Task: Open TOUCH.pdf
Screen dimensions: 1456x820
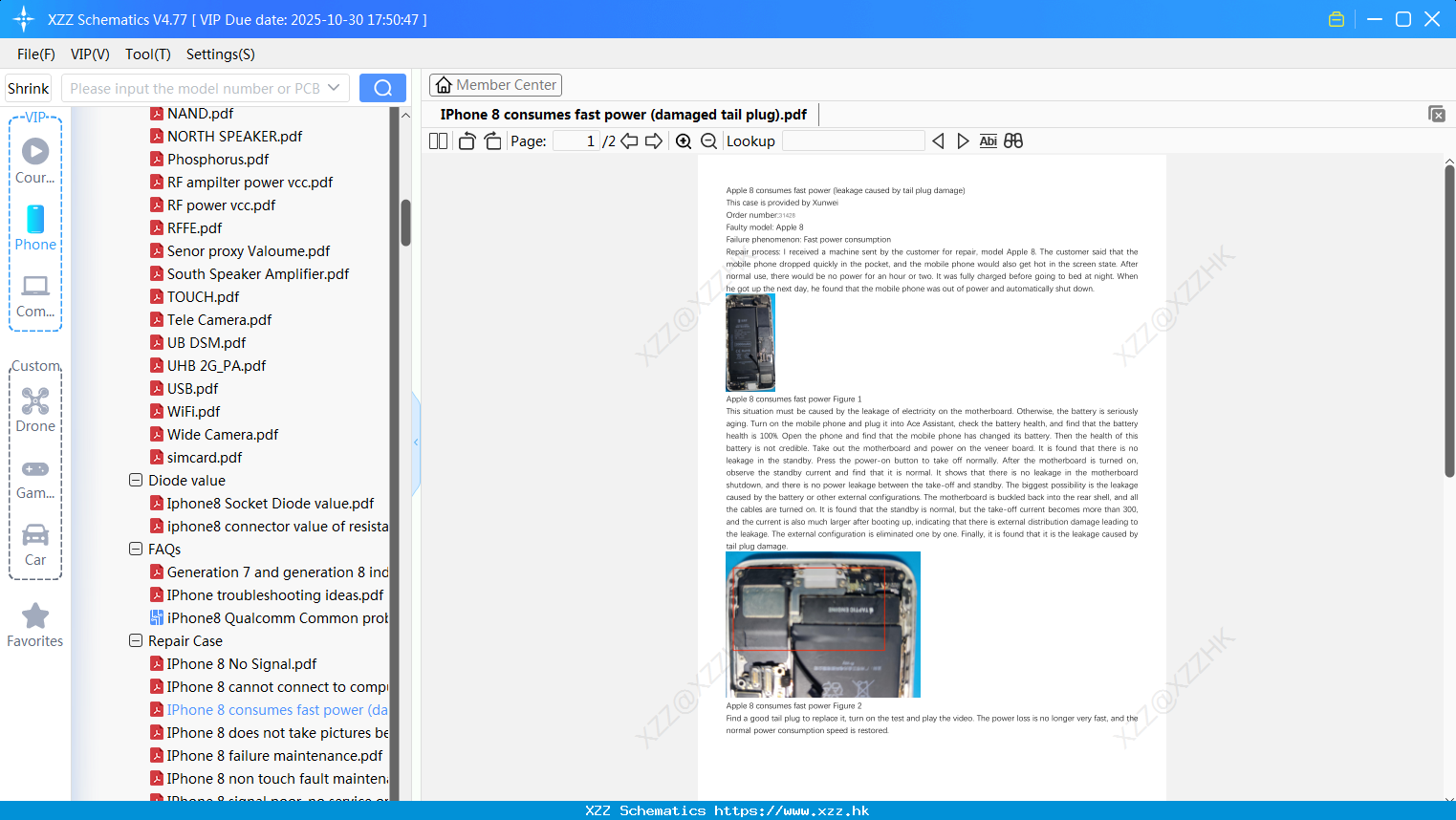Action: (194, 297)
